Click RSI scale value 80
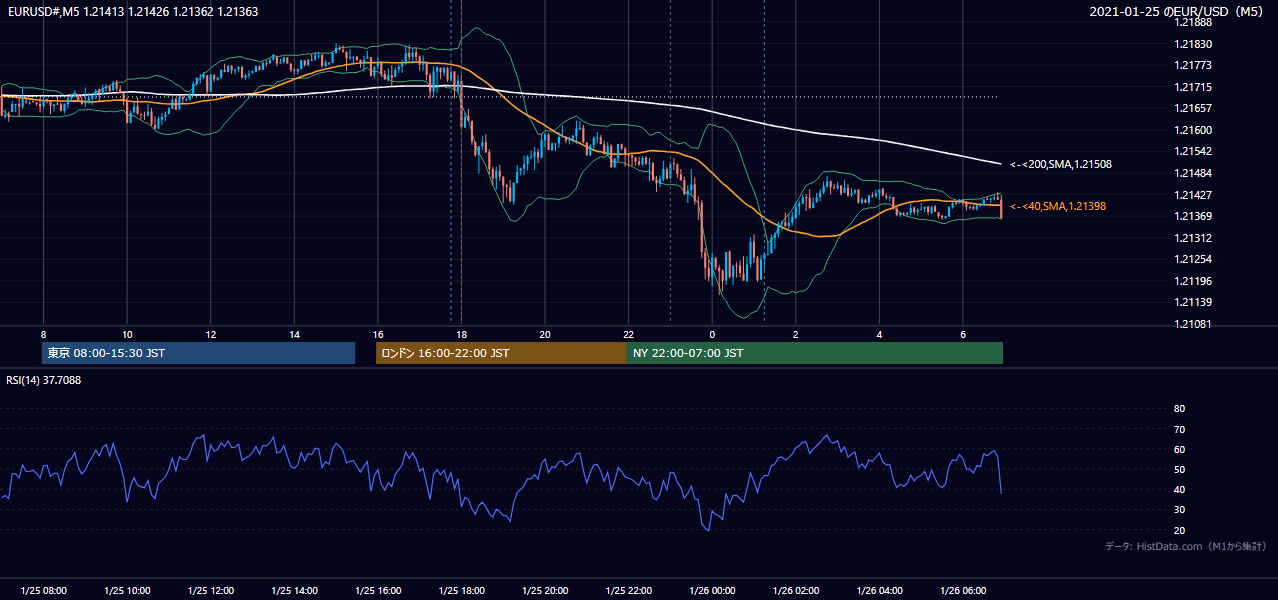Screen dimensions: 1278x600 pos(1179,409)
